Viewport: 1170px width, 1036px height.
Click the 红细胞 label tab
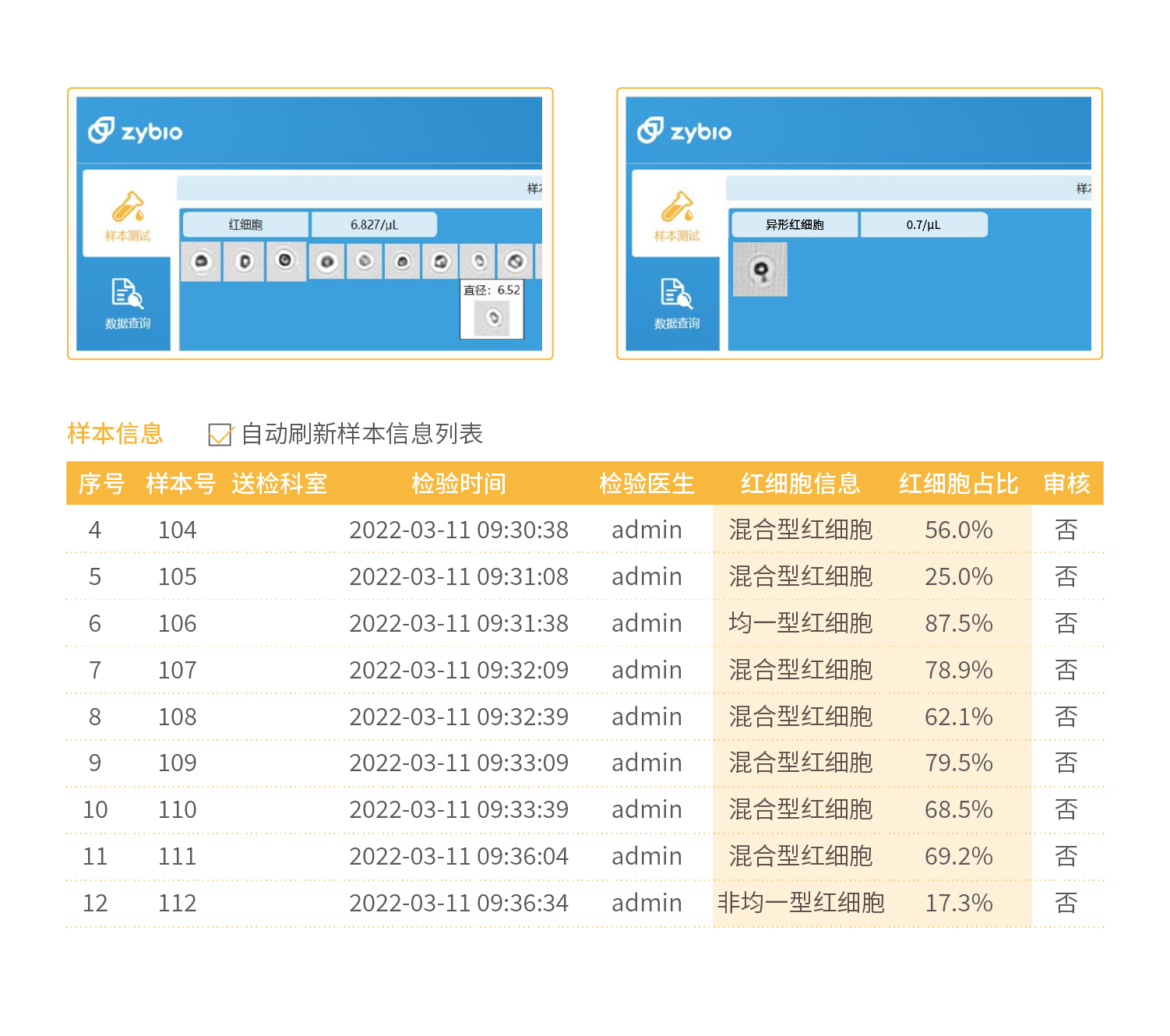coord(245,225)
